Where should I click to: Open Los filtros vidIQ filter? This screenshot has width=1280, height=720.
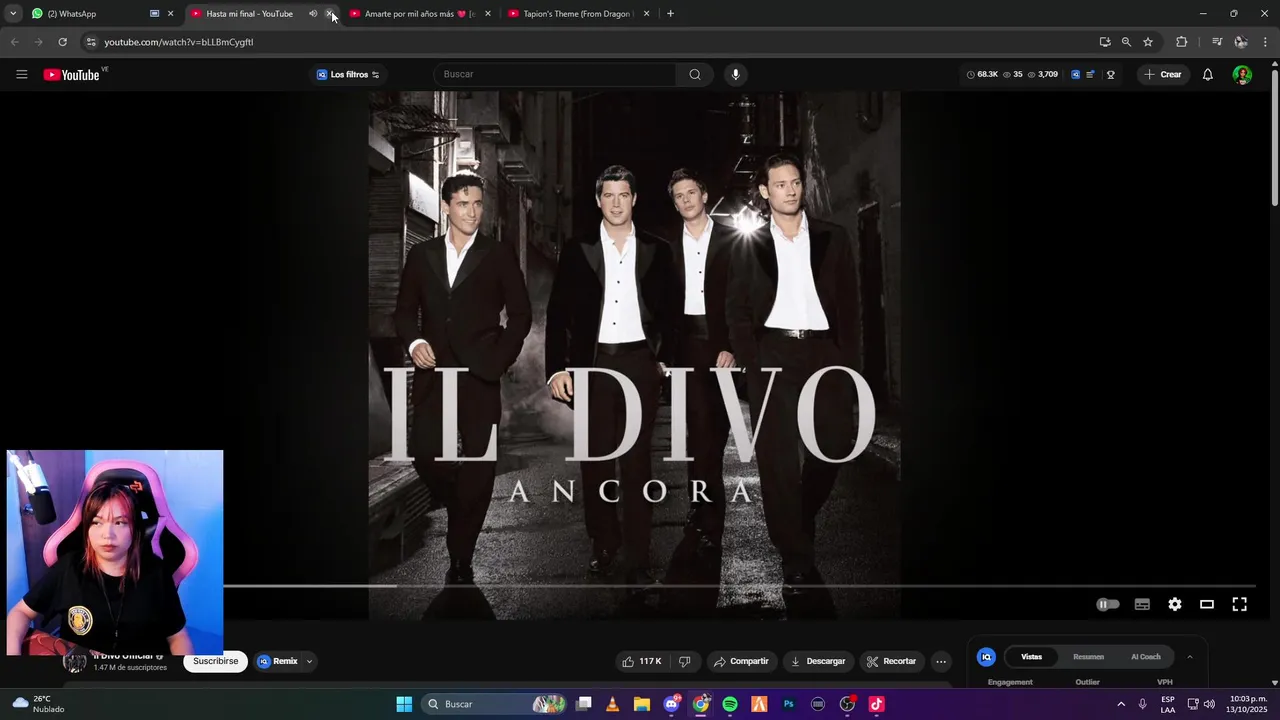[x=349, y=75]
